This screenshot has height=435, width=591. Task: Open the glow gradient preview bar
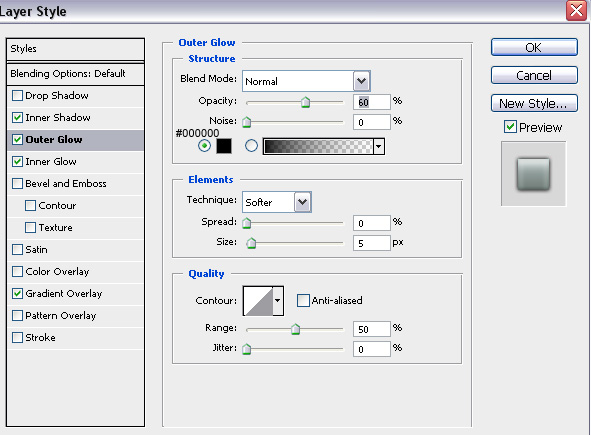point(318,146)
